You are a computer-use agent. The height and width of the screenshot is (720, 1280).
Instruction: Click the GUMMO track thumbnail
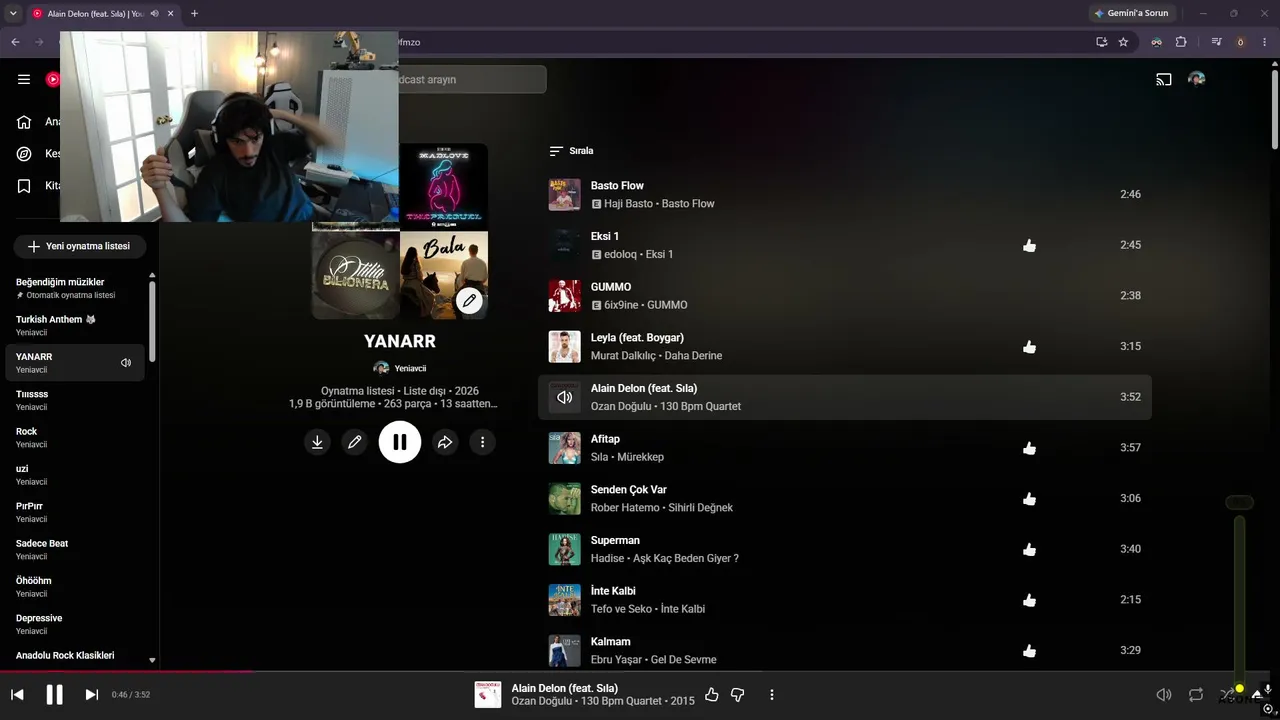coord(565,296)
